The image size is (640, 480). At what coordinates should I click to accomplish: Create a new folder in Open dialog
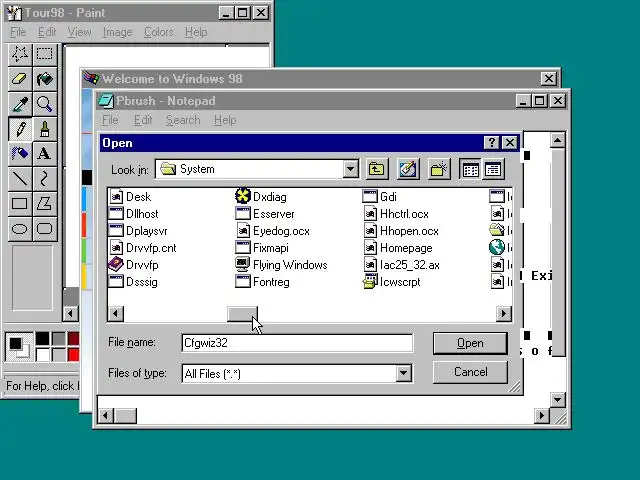439,169
